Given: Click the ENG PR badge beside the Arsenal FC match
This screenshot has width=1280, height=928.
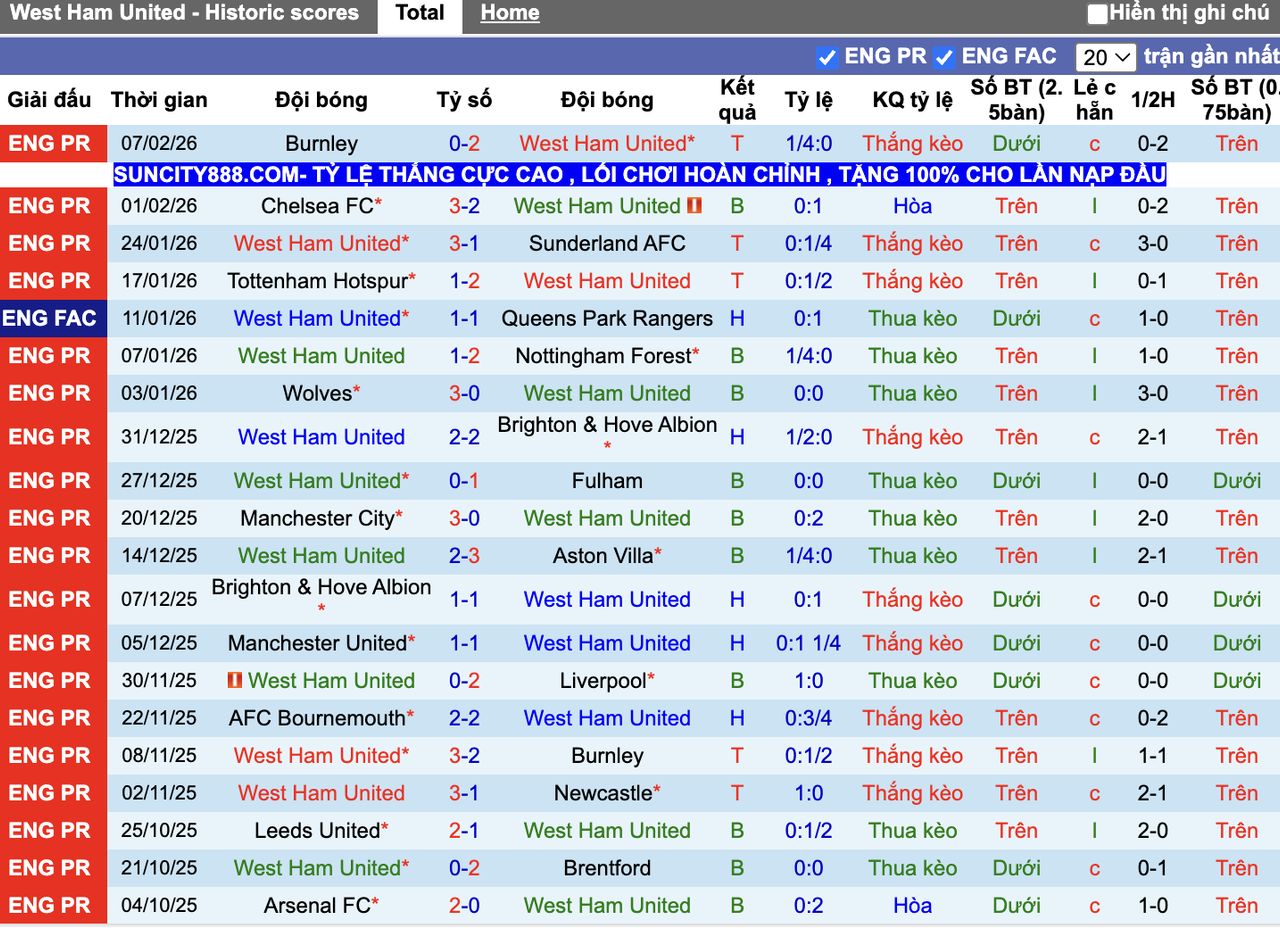Looking at the screenshot, I should click(x=53, y=905).
